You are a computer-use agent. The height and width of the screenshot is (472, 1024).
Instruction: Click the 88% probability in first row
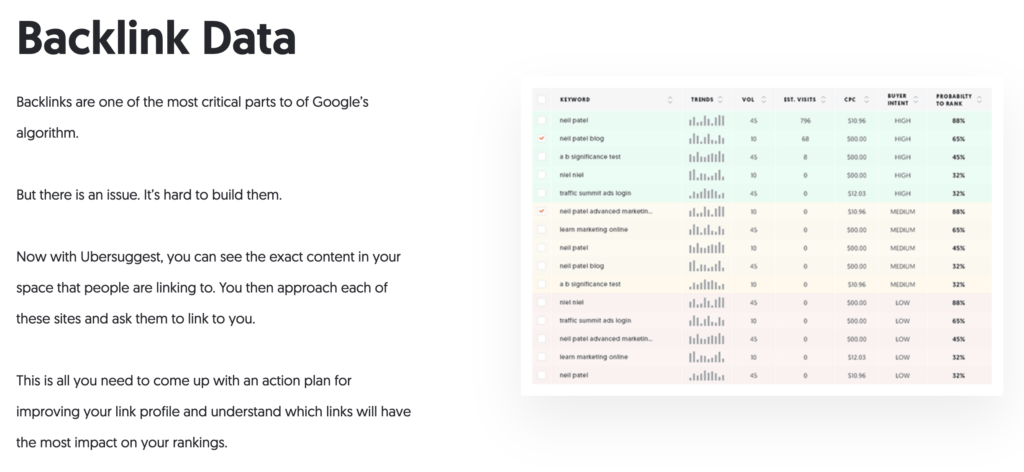pyautogui.click(x=958, y=121)
